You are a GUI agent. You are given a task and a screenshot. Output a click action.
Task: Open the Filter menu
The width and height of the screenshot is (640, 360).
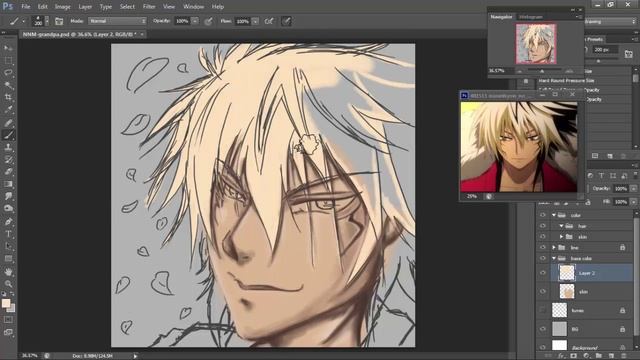pos(149,7)
